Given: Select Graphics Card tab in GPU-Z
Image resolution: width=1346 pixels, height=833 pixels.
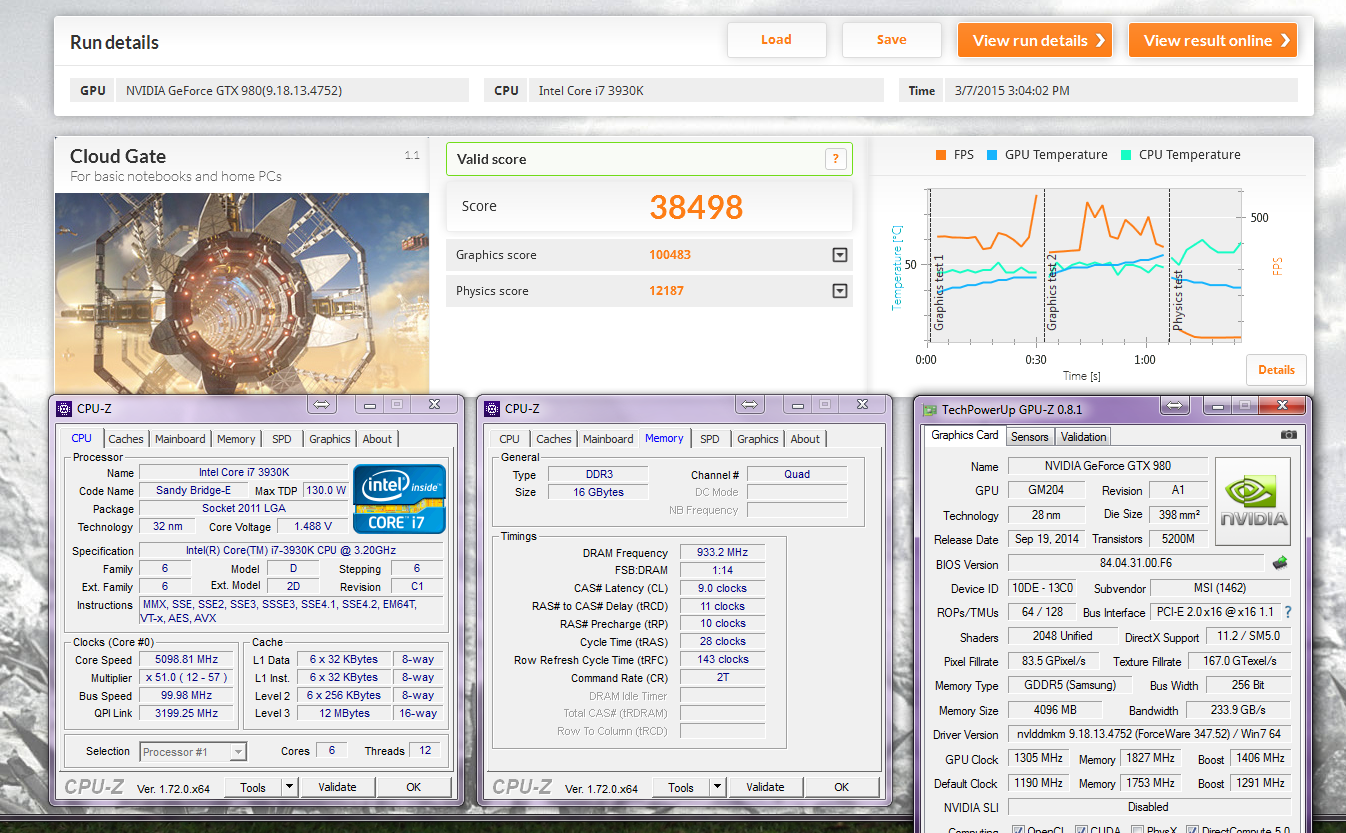Looking at the screenshot, I should pos(965,435).
